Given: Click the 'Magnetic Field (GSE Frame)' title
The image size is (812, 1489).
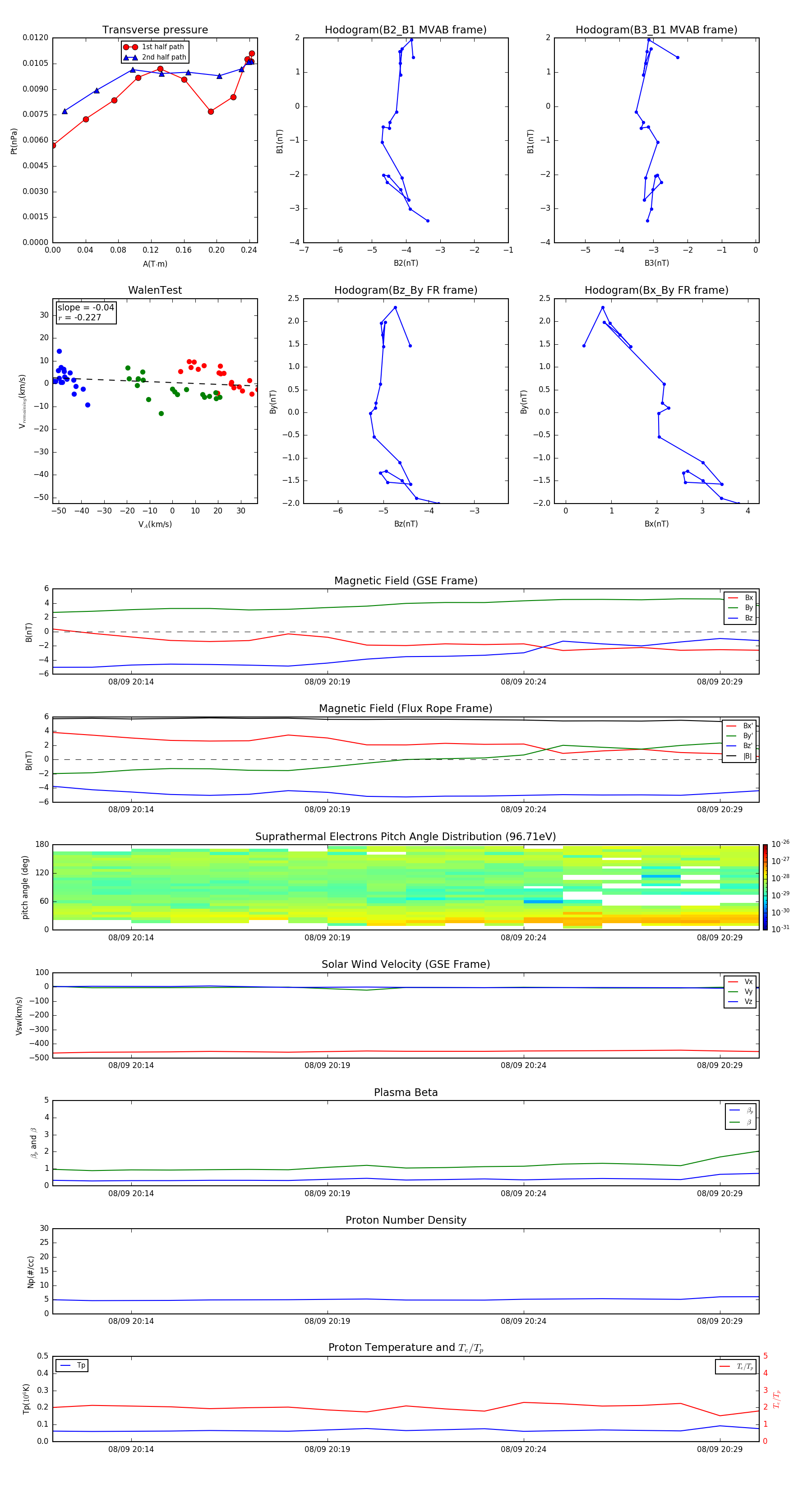Looking at the screenshot, I should click(x=406, y=581).
